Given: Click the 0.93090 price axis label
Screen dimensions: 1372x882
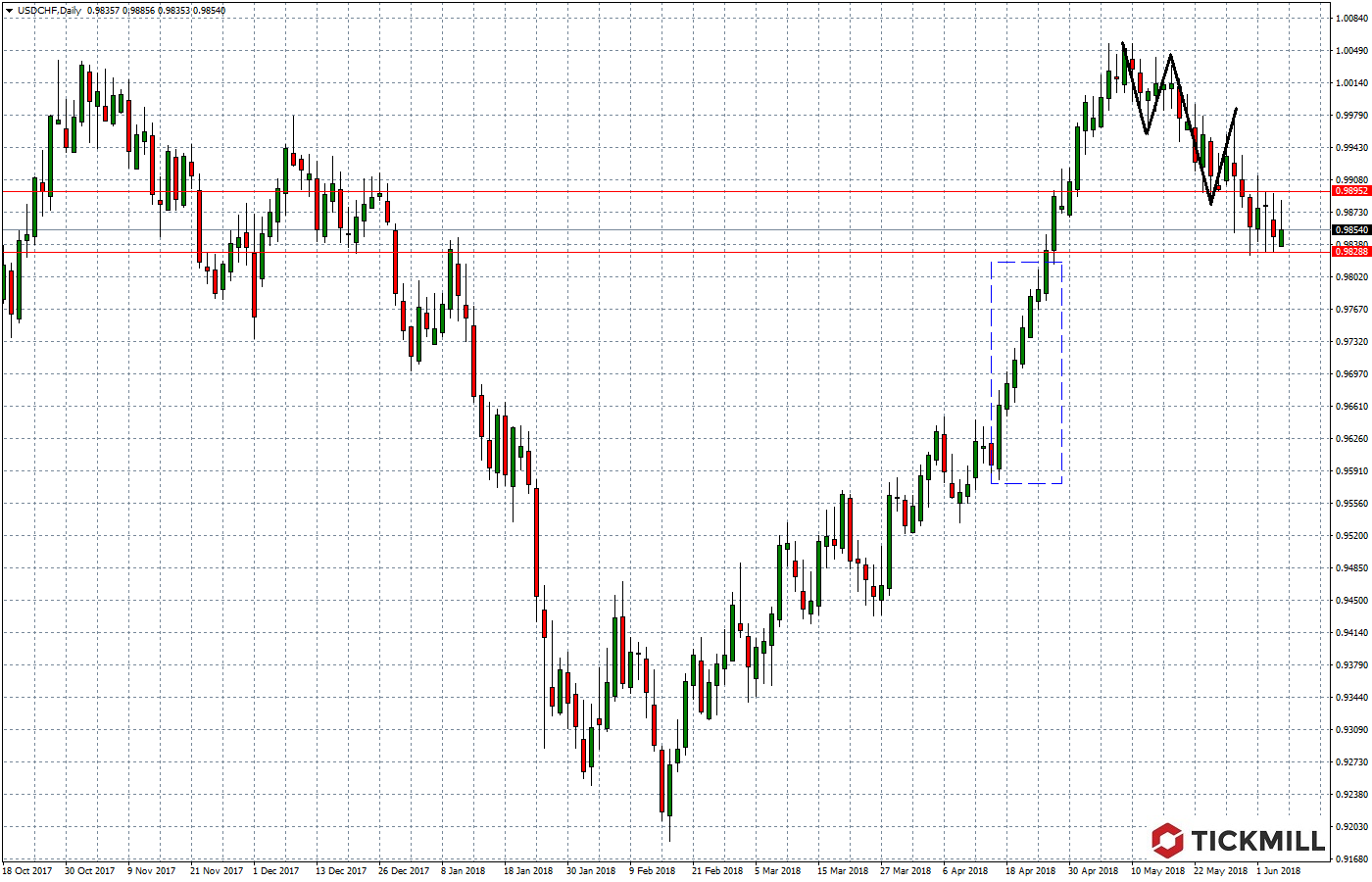Looking at the screenshot, I should (1351, 729).
